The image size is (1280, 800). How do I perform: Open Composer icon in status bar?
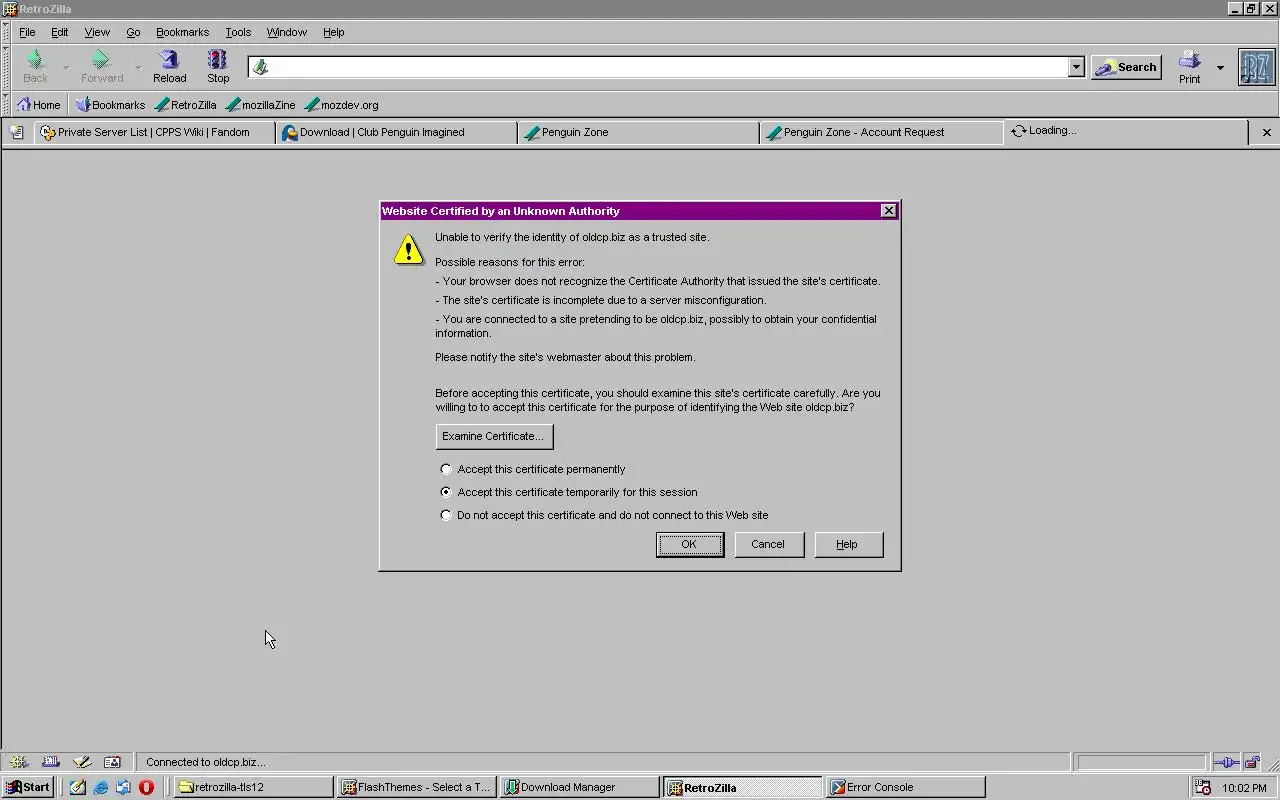(82, 762)
